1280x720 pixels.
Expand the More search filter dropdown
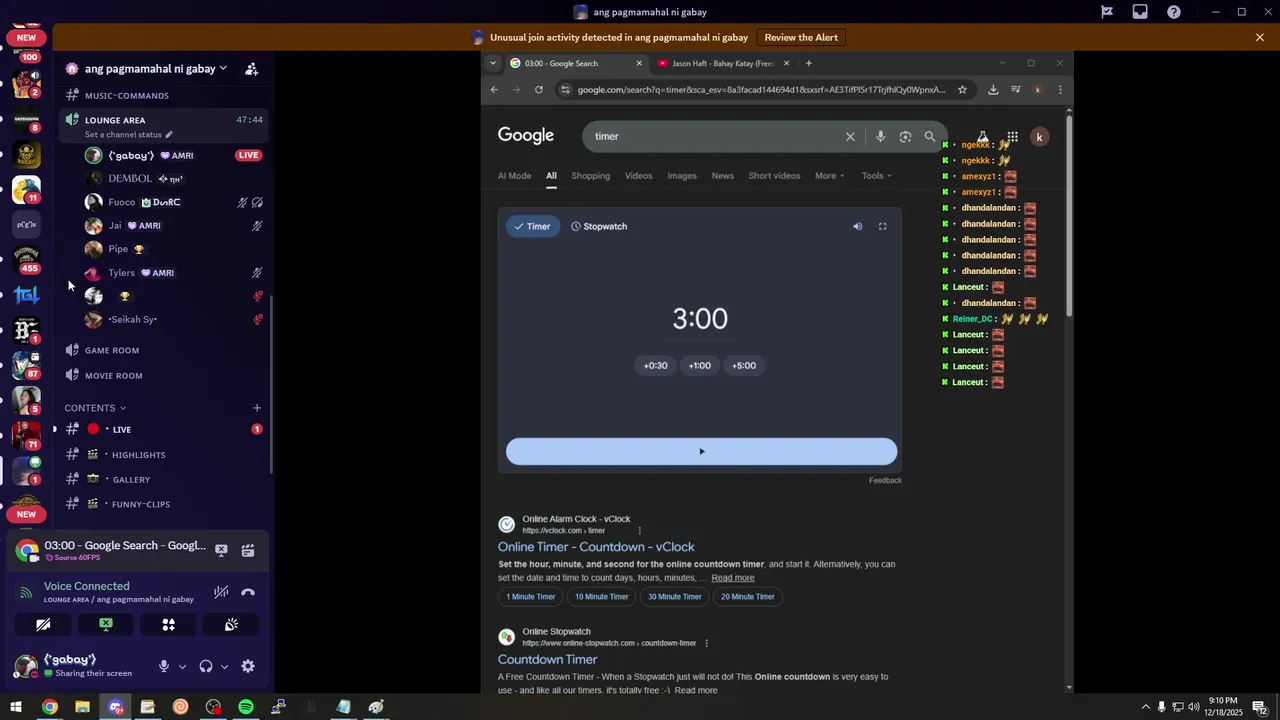pos(829,176)
